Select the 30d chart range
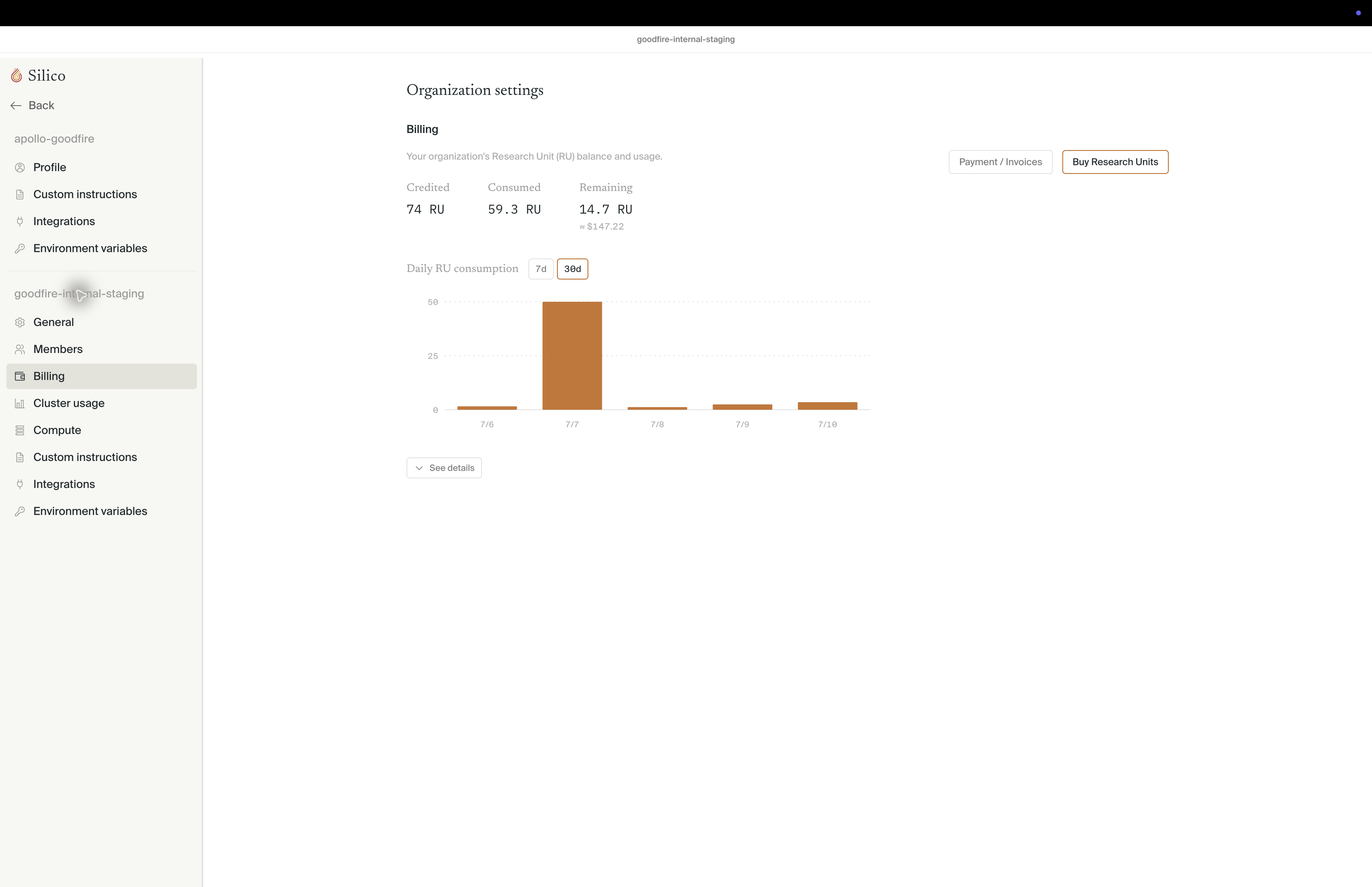Viewport: 1372px width, 887px height. click(x=572, y=269)
